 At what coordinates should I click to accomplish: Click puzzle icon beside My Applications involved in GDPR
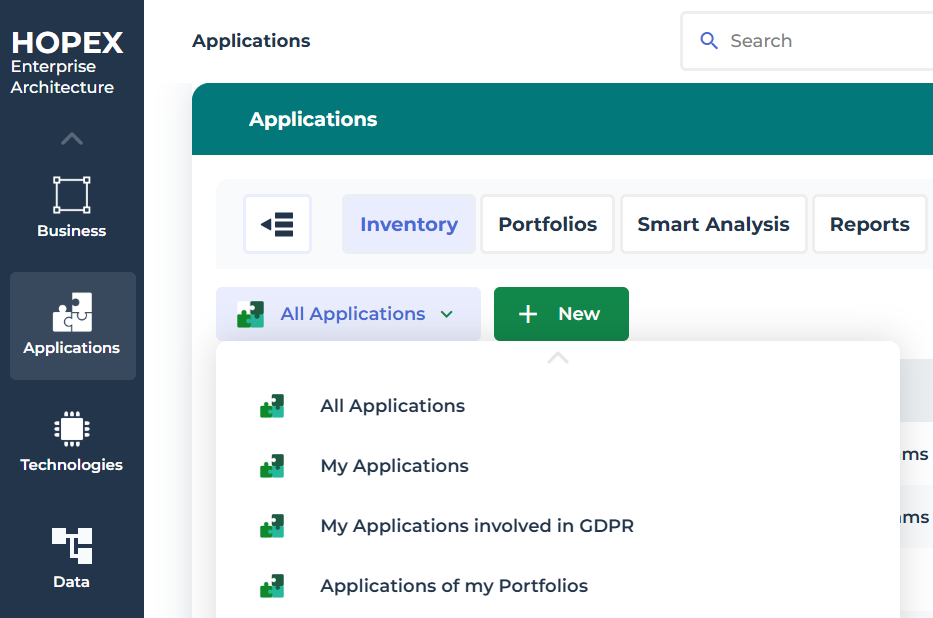click(x=272, y=526)
